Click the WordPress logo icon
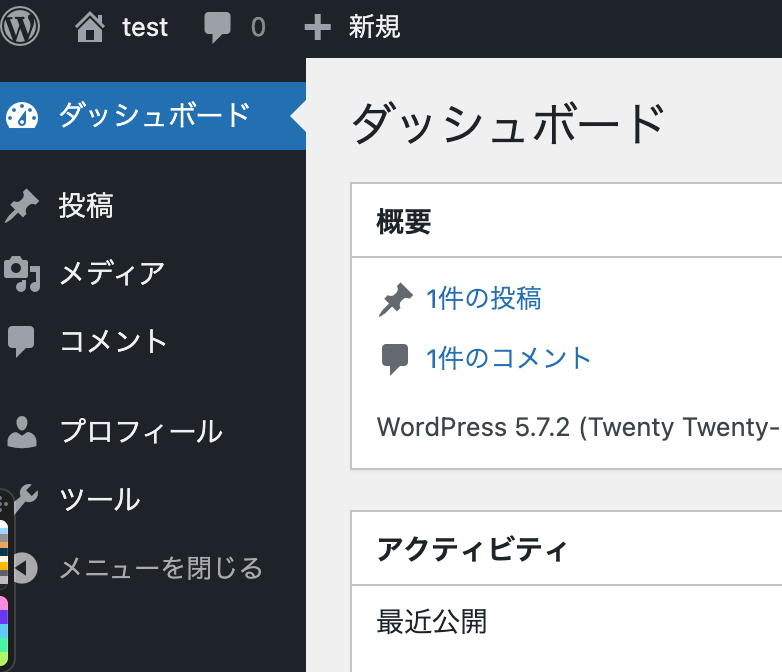This screenshot has width=782, height=672. click(20, 26)
